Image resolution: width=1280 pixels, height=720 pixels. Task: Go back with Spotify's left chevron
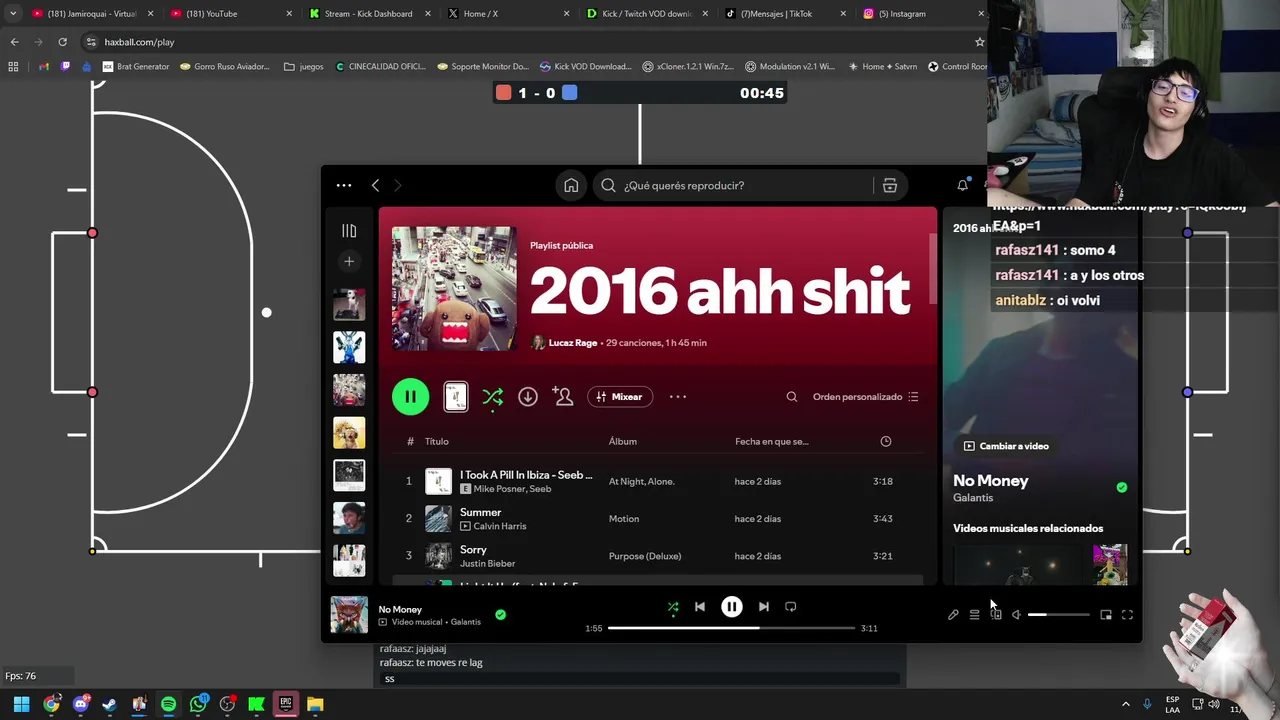(375, 185)
